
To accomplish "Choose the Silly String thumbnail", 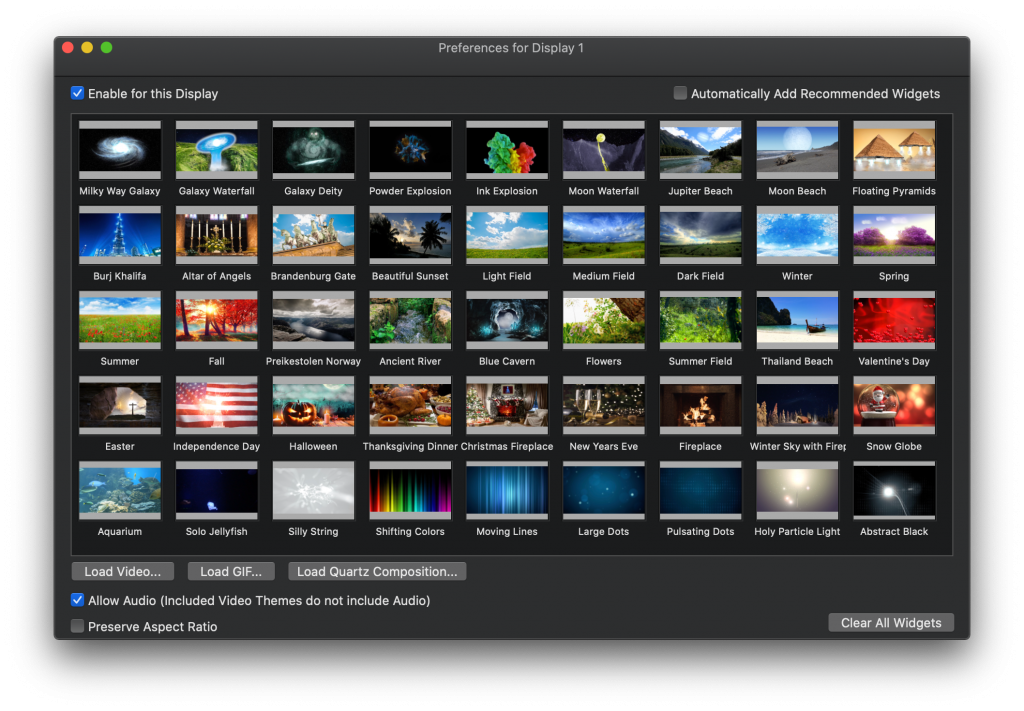I will coord(313,490).
